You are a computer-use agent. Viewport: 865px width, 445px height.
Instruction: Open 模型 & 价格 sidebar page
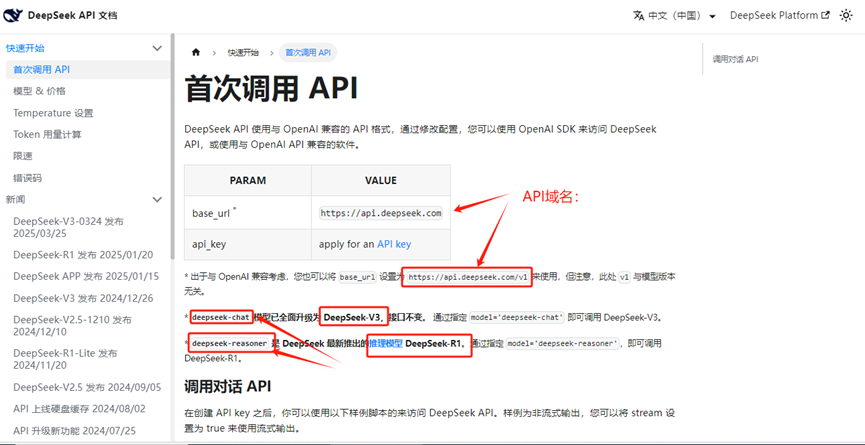(40, 91)
